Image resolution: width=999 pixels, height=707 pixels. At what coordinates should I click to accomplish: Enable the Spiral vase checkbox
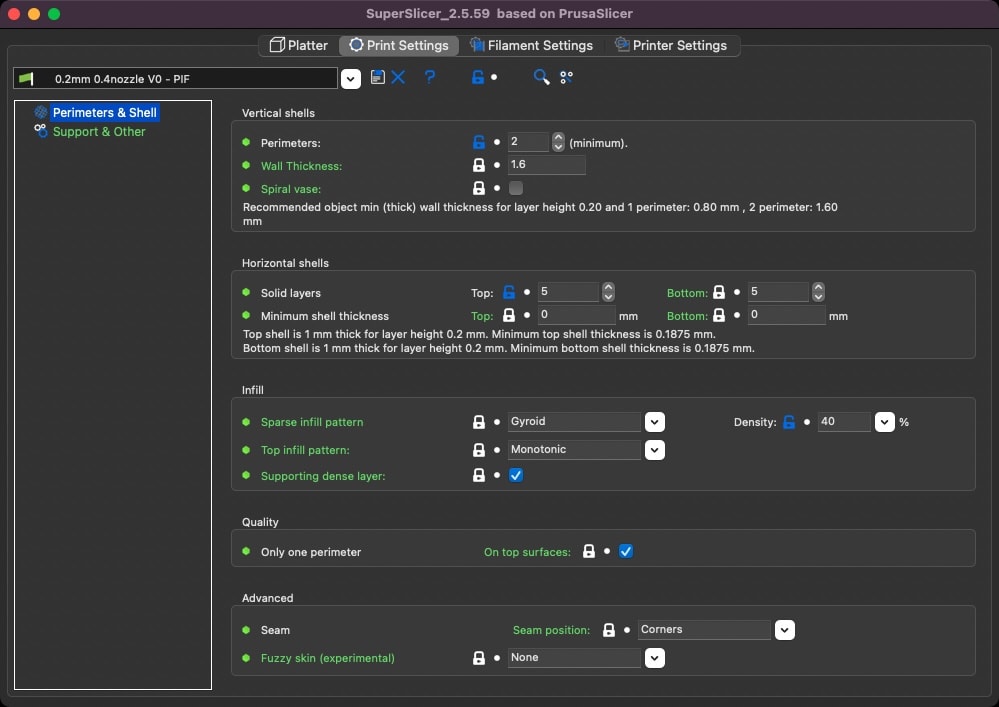coord(516,188)
